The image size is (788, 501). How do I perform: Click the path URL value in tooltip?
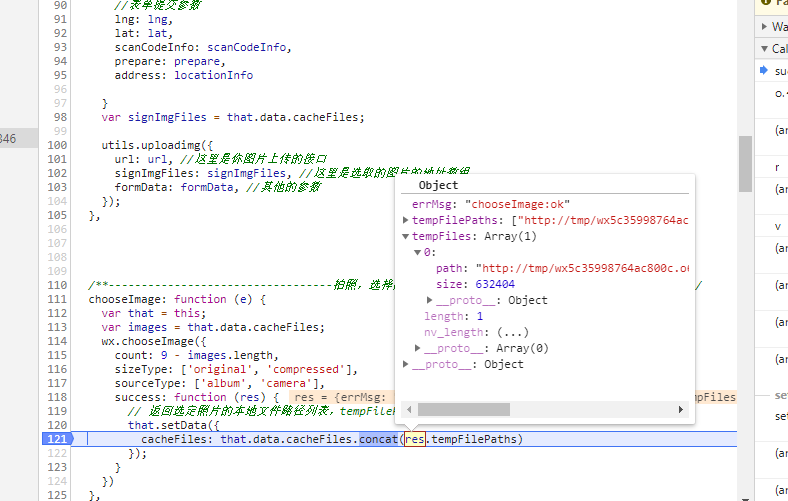[582, 268]
